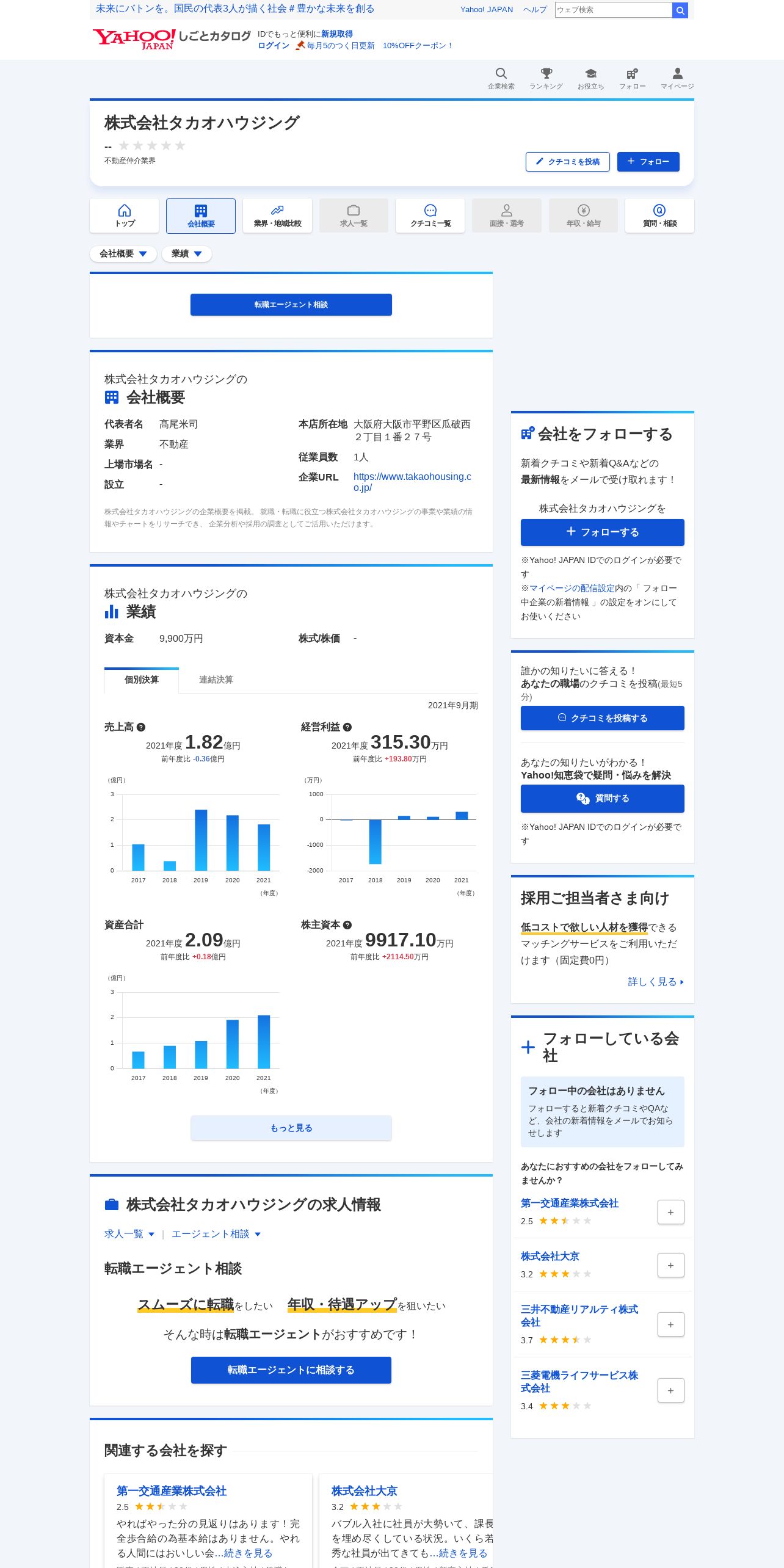Select the 会社概要 tab
Viewport: 784px width, 1568px height.
[x=201, y=216]
